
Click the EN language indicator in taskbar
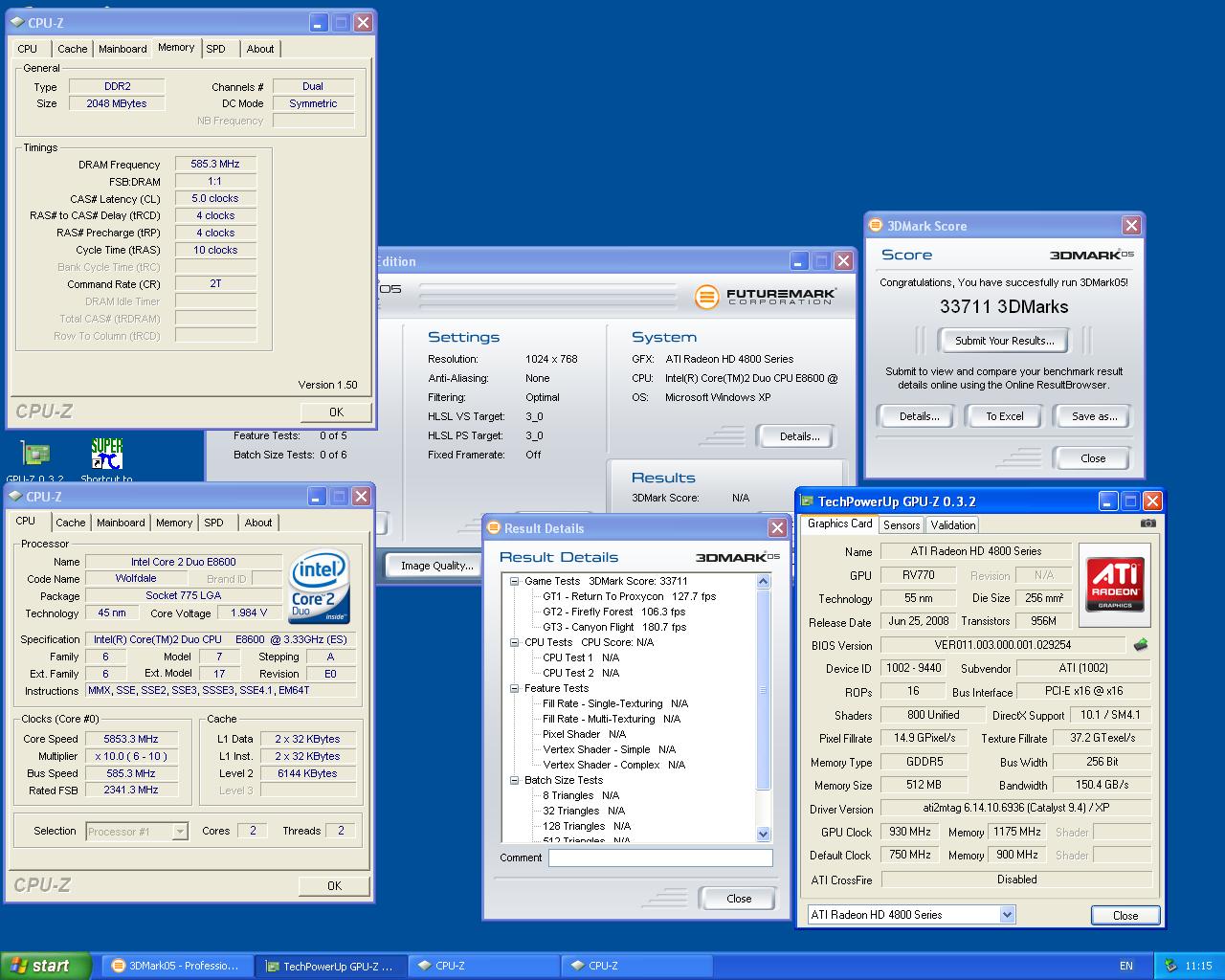[x=1126, y=966]
